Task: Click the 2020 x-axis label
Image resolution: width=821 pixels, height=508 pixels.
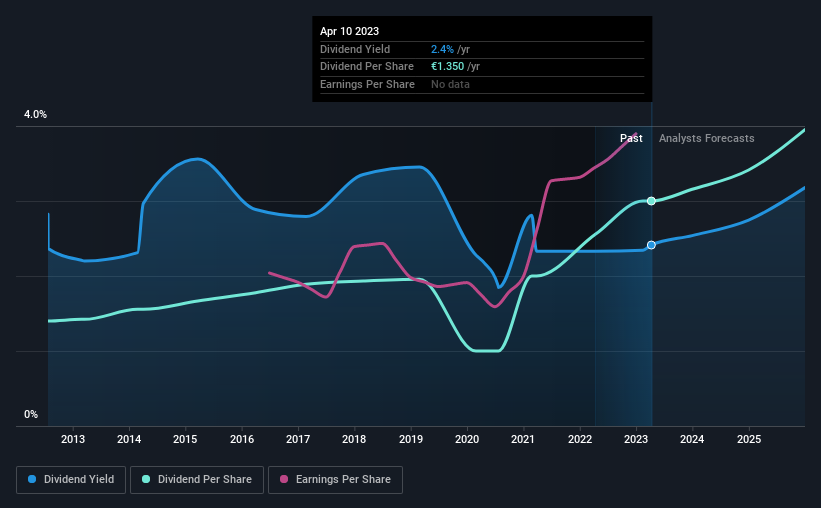Action: tap(467, 439)
